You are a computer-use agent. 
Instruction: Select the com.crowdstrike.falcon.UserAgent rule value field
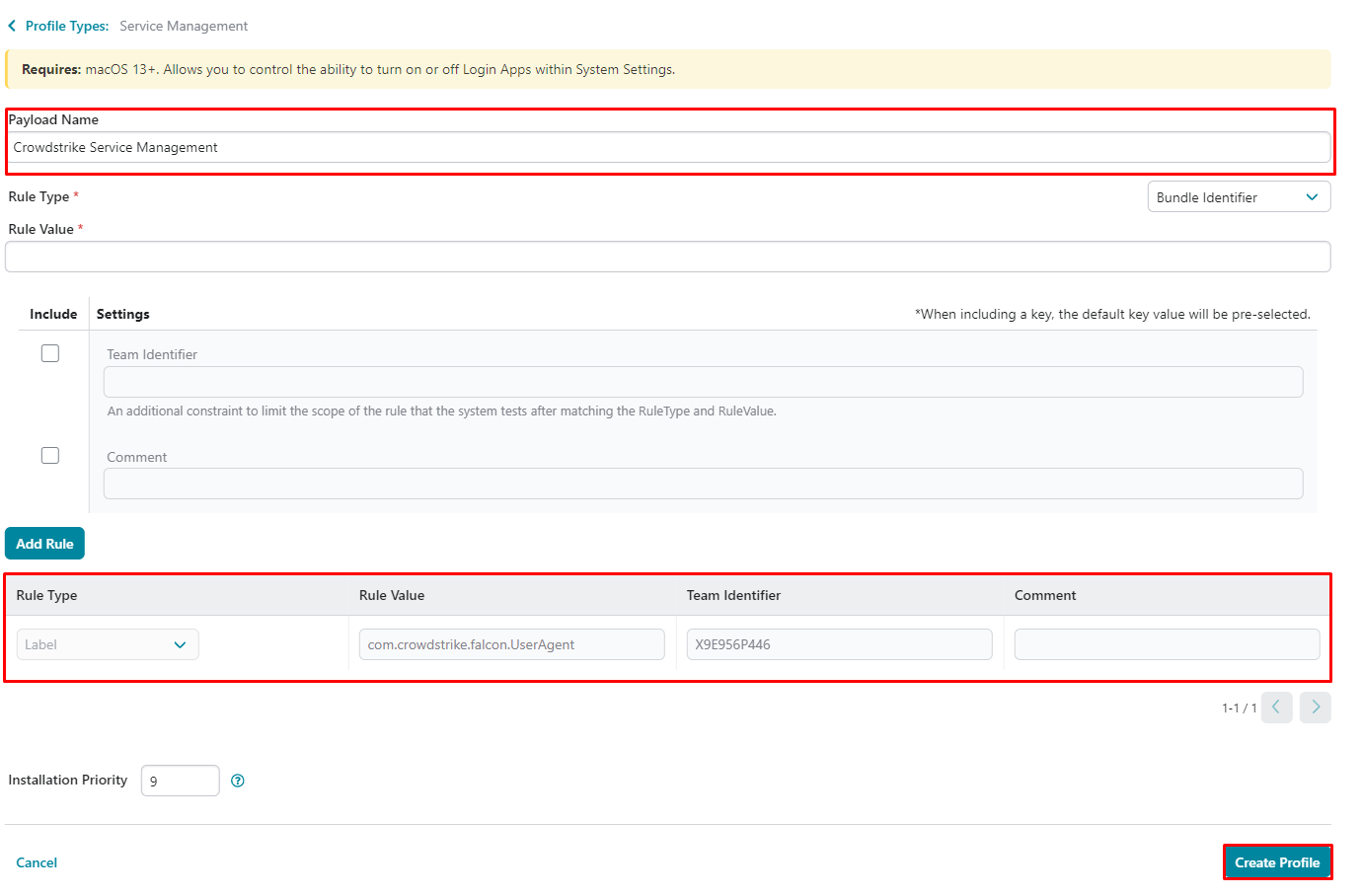pos(512,644)
